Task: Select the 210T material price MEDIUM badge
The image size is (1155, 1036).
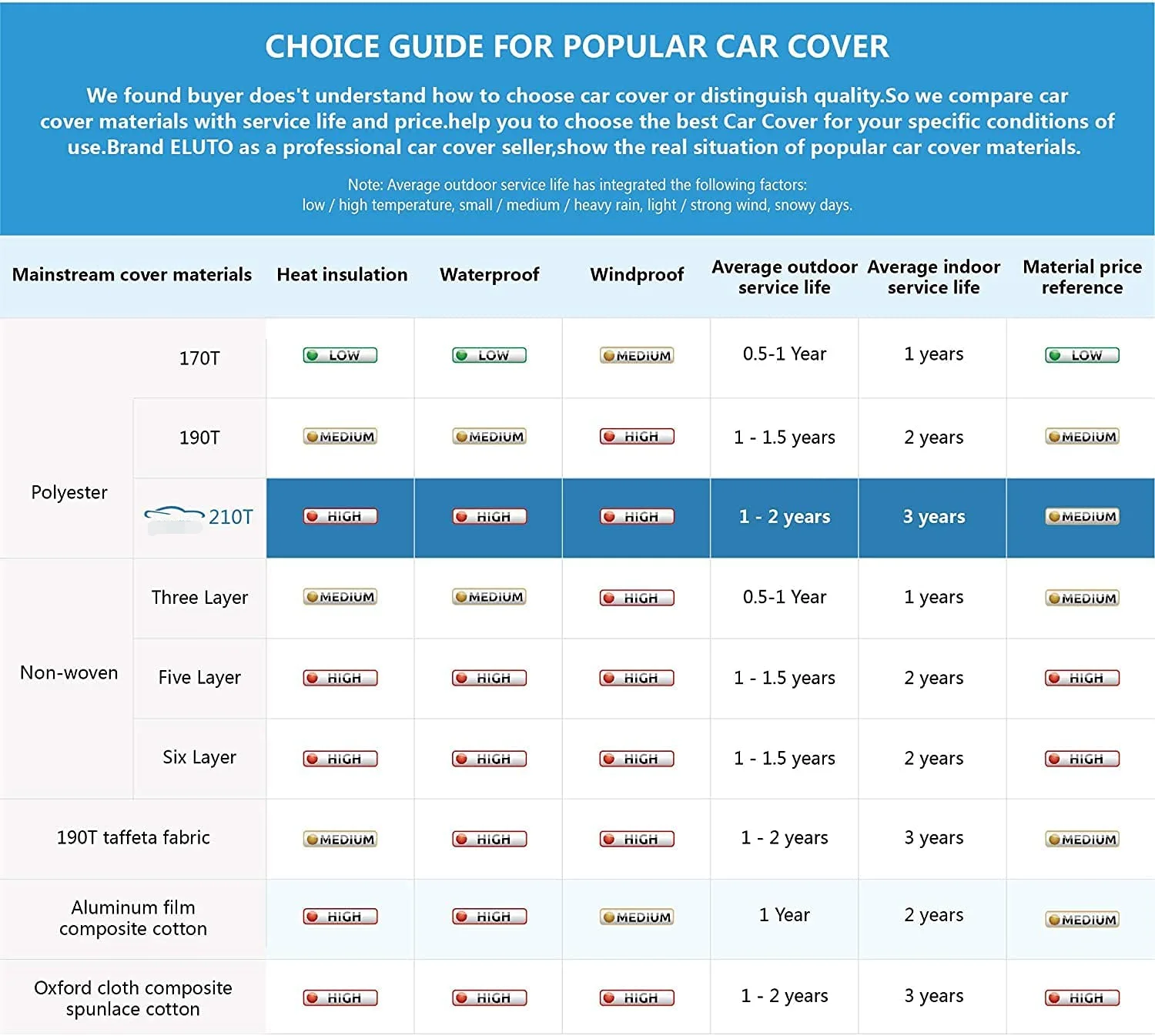Action: 1082,517
